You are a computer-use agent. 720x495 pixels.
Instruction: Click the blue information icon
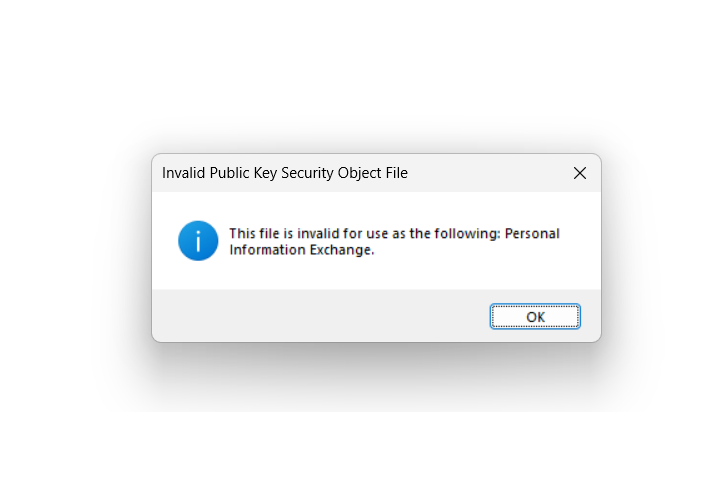coord(198,241)
